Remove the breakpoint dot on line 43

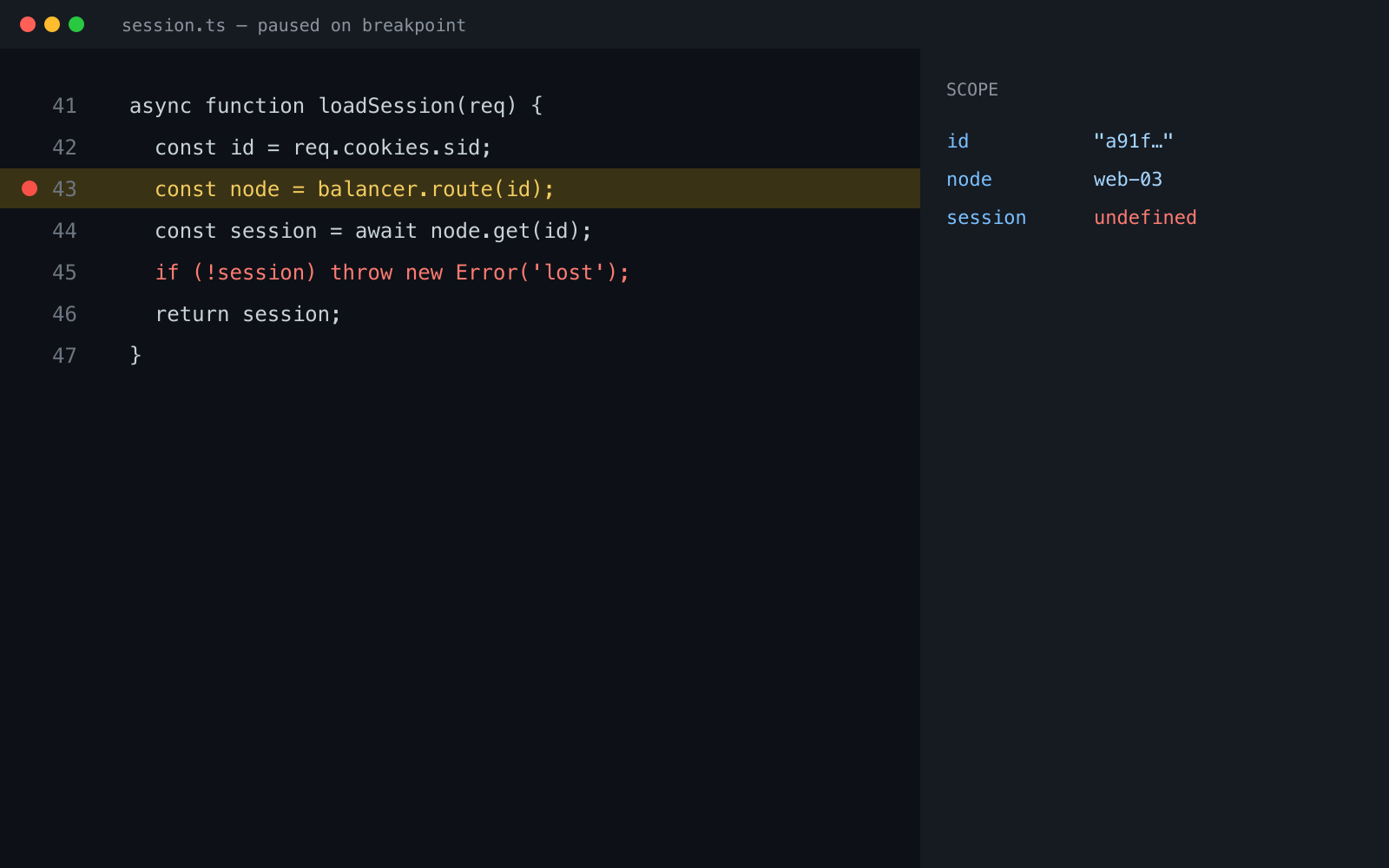click(x=30, y=188)
